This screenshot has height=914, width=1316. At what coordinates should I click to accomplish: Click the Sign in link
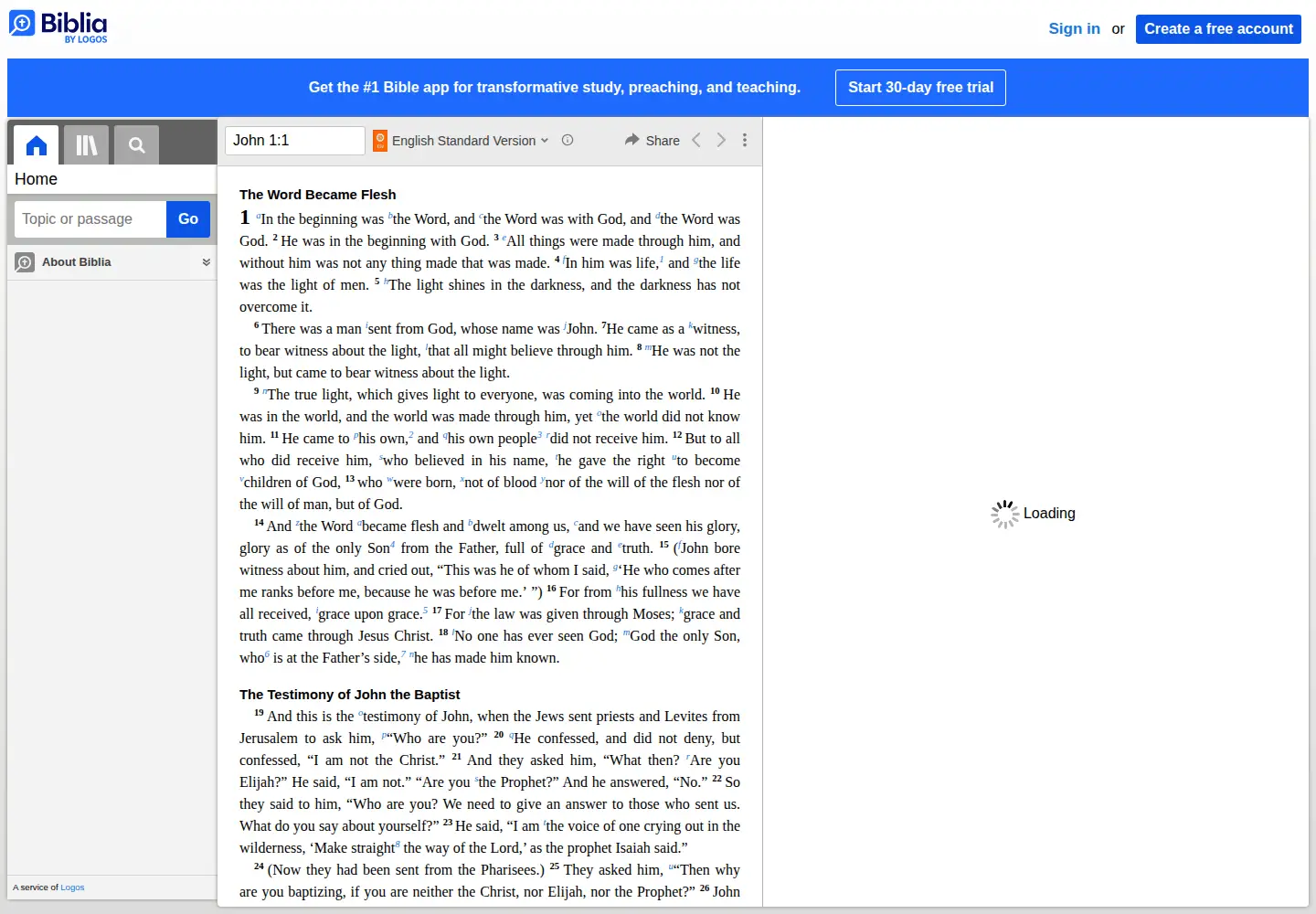[1074, 28]
